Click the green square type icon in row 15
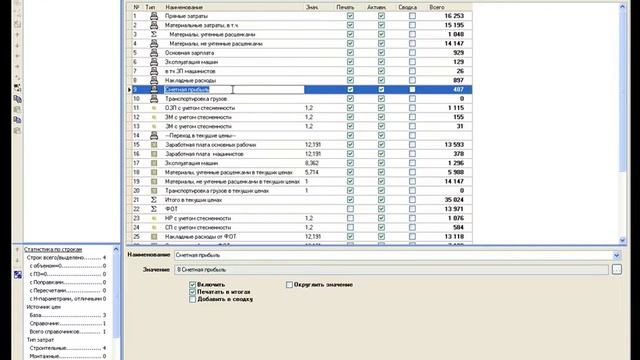The width and height of the screenshot is (640, 360). pos(154,145)
